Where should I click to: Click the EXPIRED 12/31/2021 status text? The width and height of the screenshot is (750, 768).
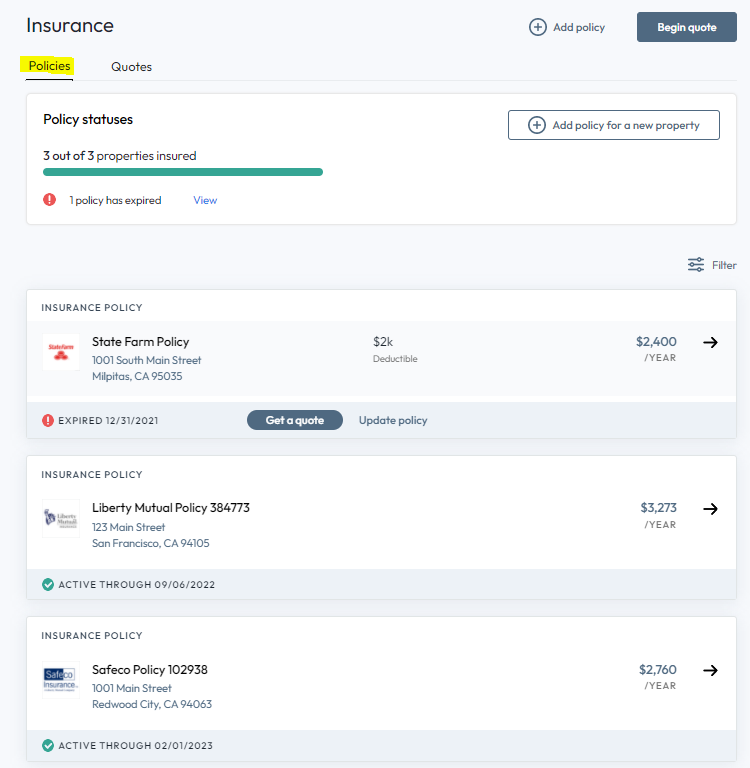pos(108,421)
